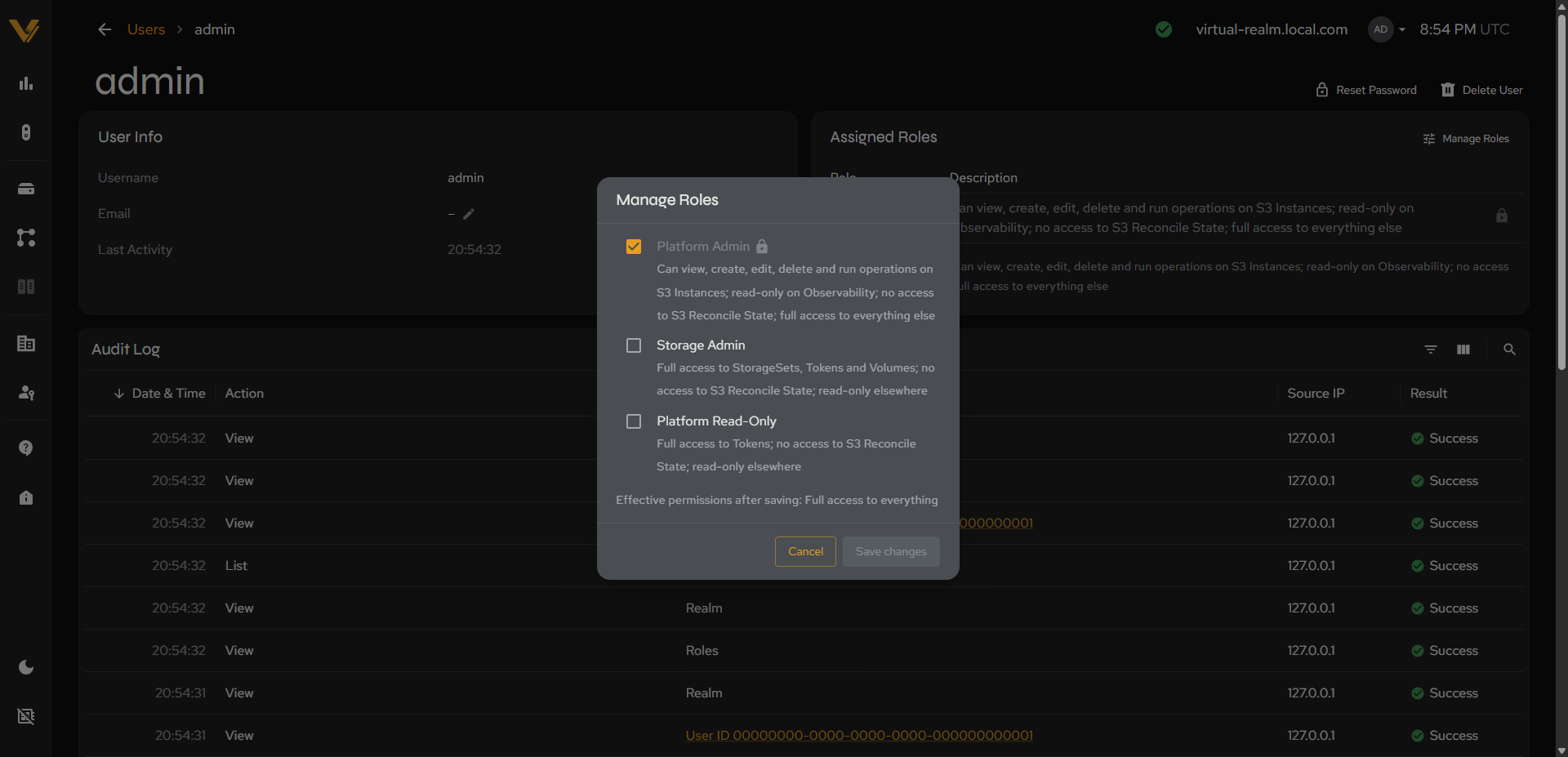Viewport: 1568px width, 757px height.
Task: Click the Source IP column header
Action: (x=1316, y=394)
